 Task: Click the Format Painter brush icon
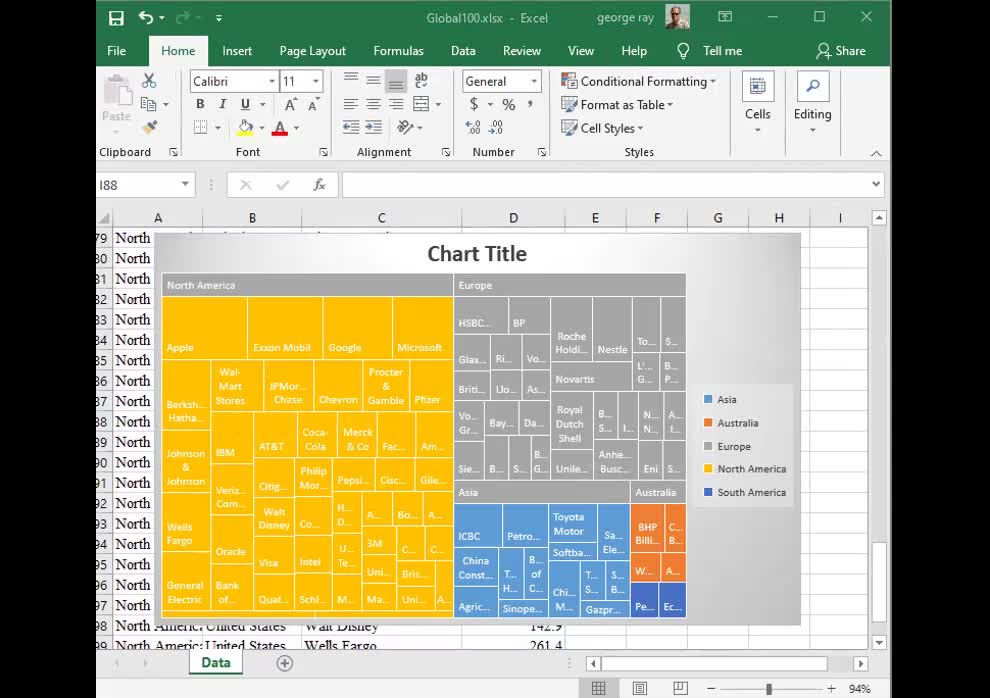click(150, 127)
